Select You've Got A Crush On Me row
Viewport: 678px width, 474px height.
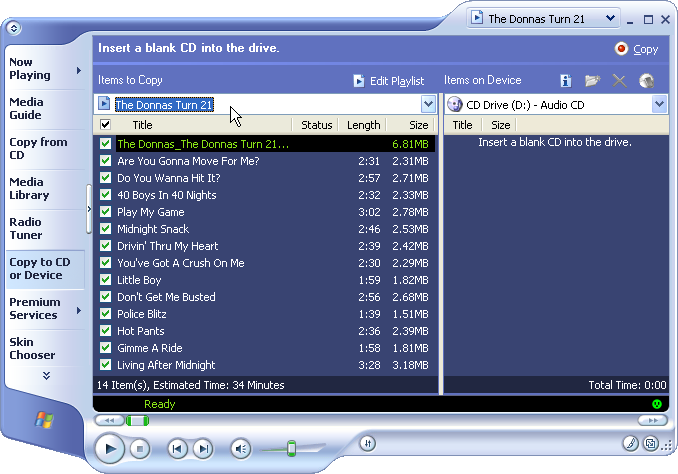(264, 263)
